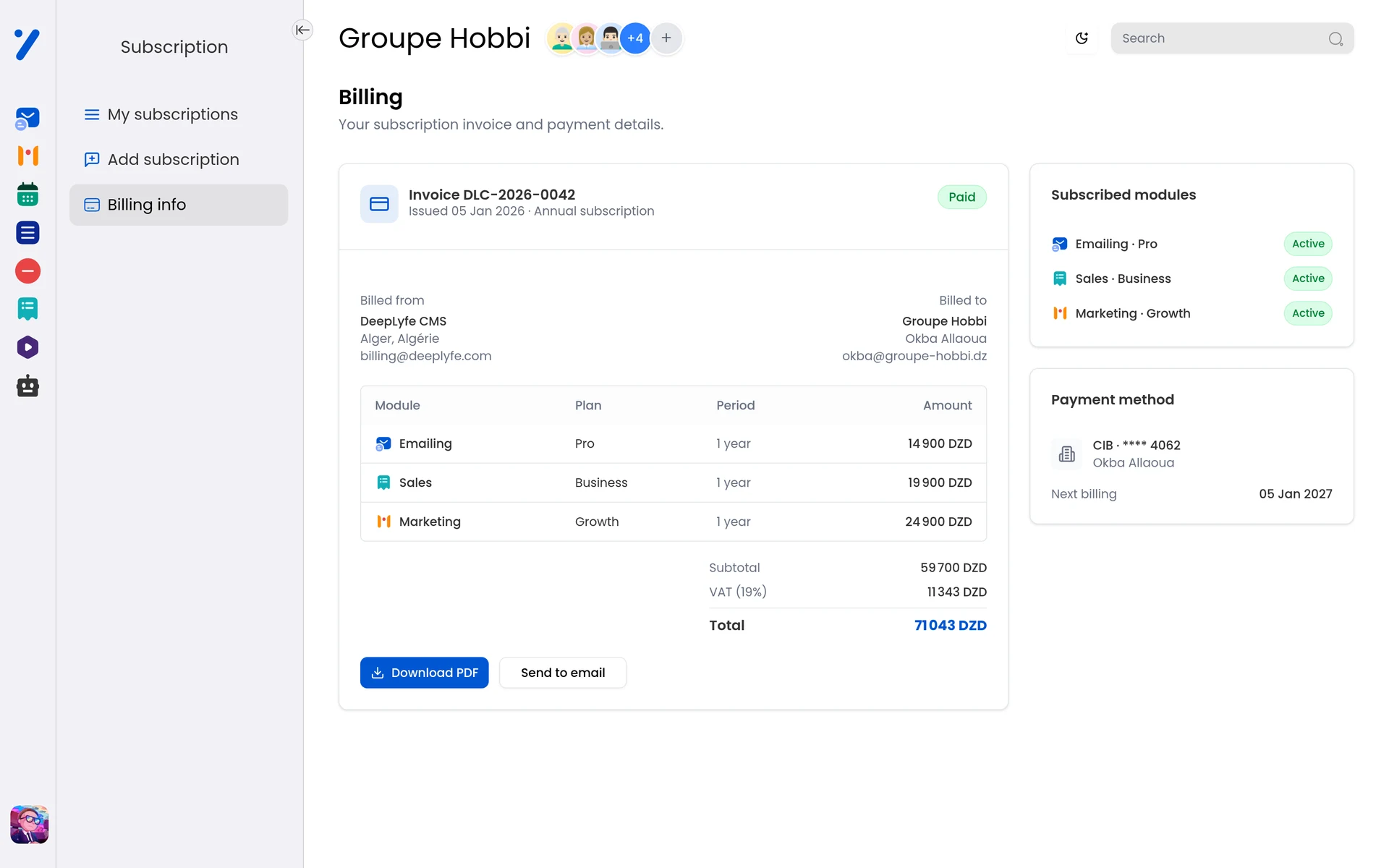
Task: Click the Amount column header
Action: (947, 405)
